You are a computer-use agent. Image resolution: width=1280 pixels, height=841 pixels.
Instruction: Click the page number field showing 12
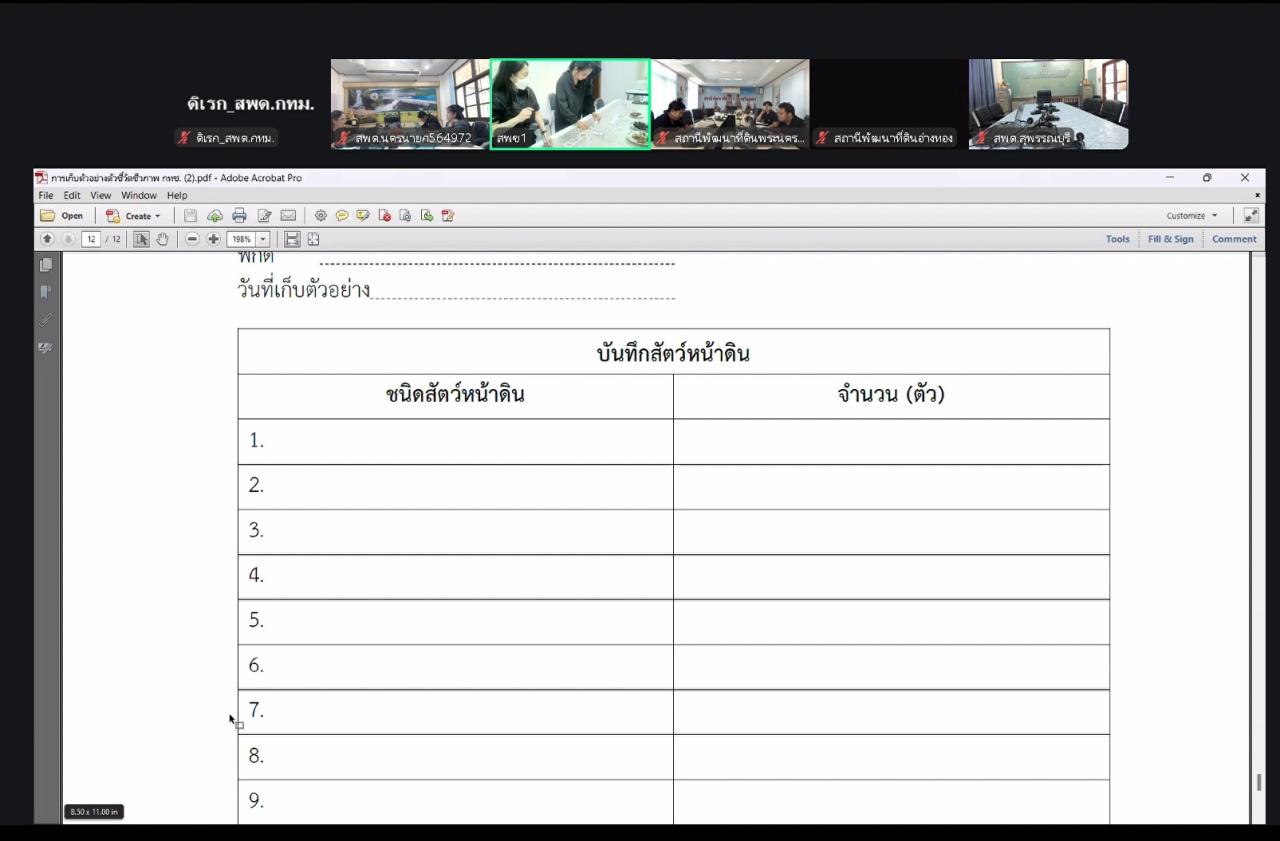click(91, 239)
